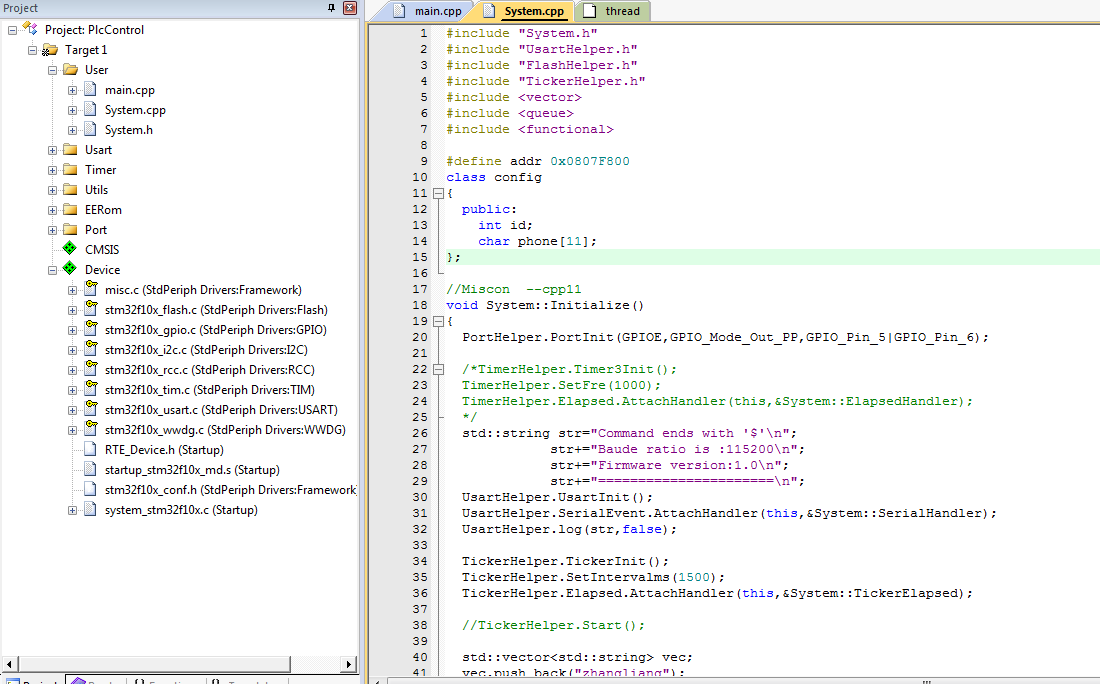1100x684 pixels.
Task: Click the EERom folder icon
Action: click(x=69, y=209)
